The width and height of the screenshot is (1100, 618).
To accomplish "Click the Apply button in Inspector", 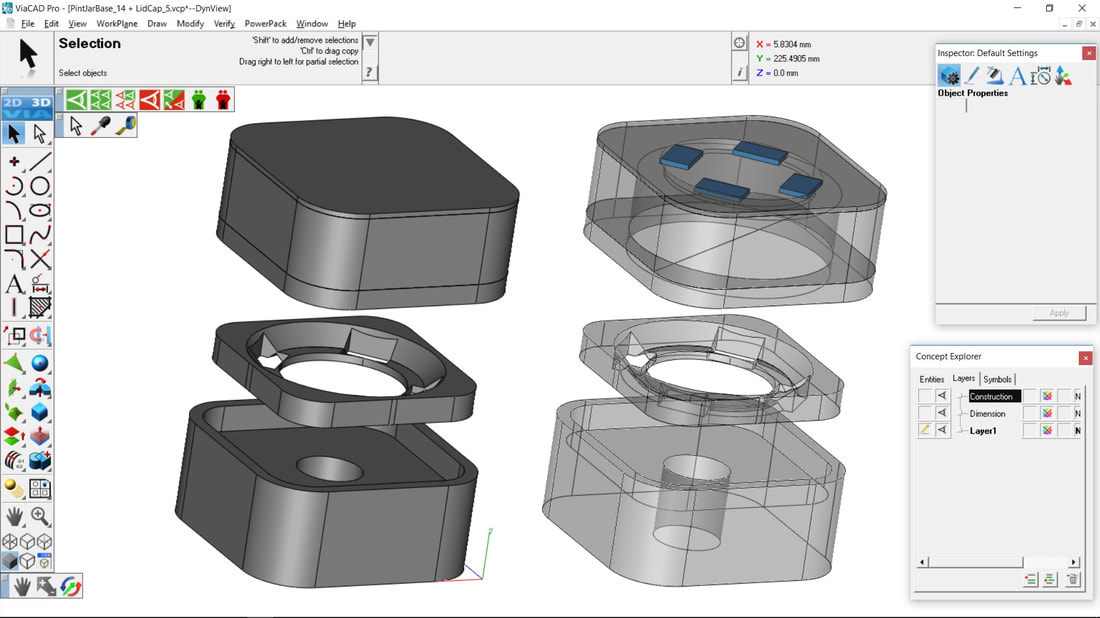I will point(1059,313).
